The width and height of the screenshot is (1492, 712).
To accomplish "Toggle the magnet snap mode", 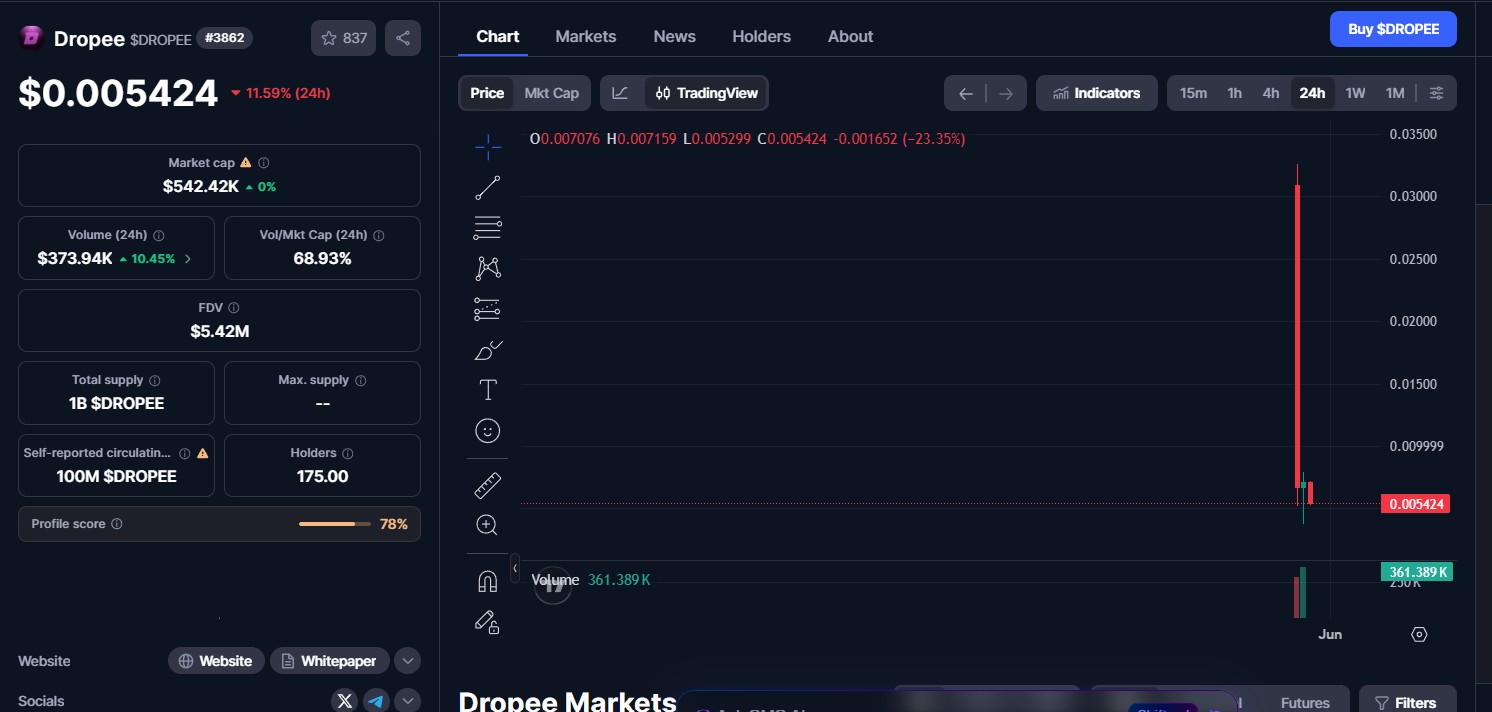I will (488, 581).
